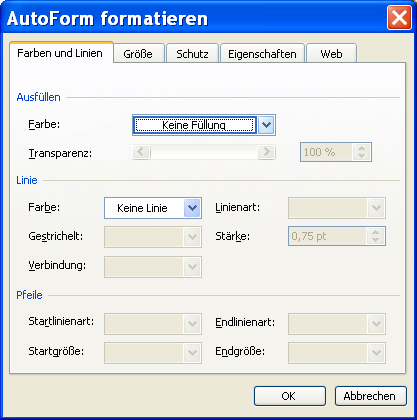Click the Endgröße label
The image size is (417, 420).
coord(240,351)
